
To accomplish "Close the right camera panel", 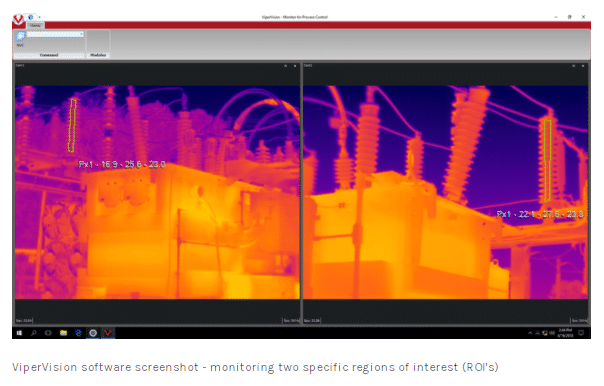I will pyautogui.click(x=583, y=66).
